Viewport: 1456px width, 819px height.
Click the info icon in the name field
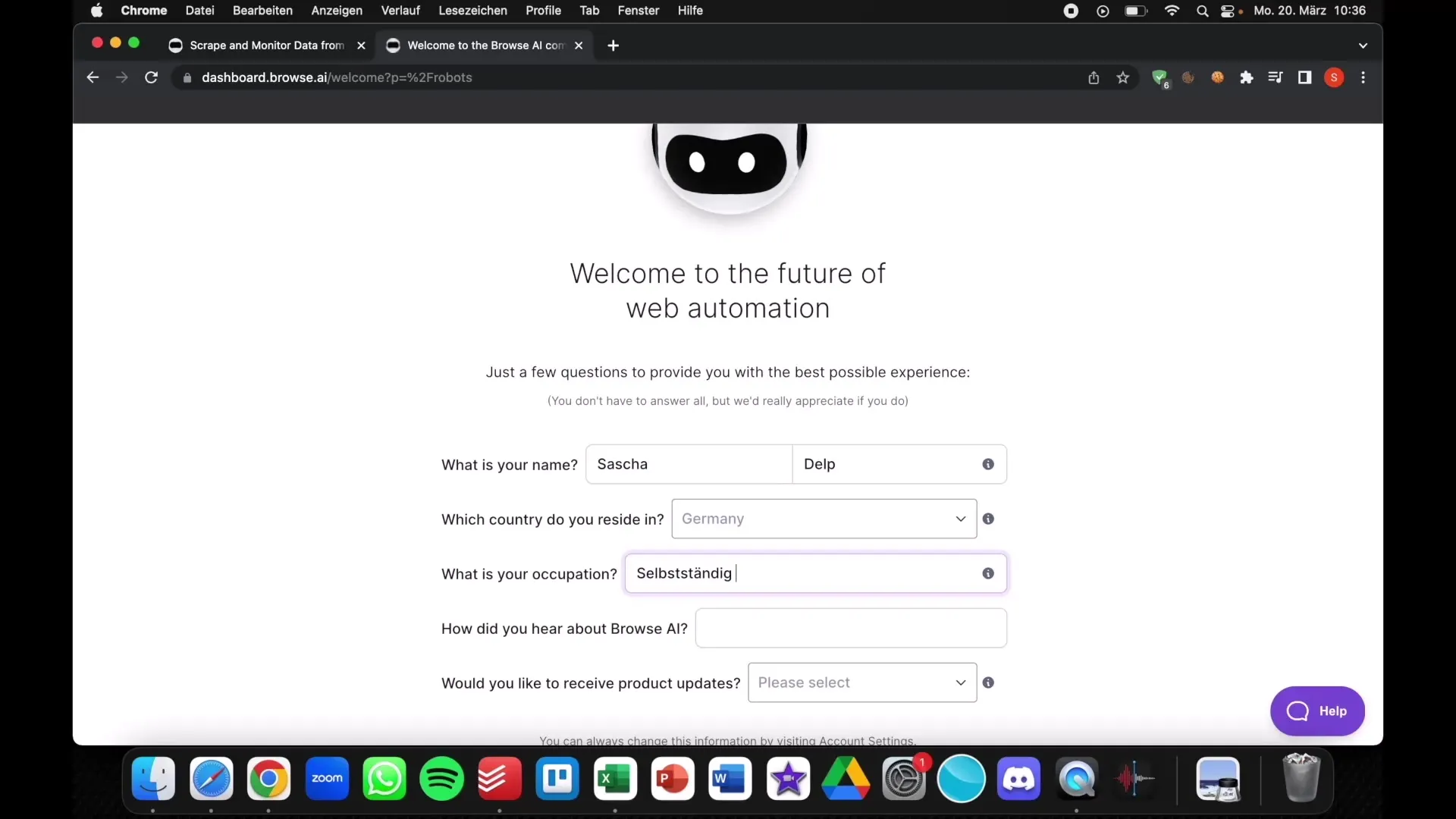[988, 464]
